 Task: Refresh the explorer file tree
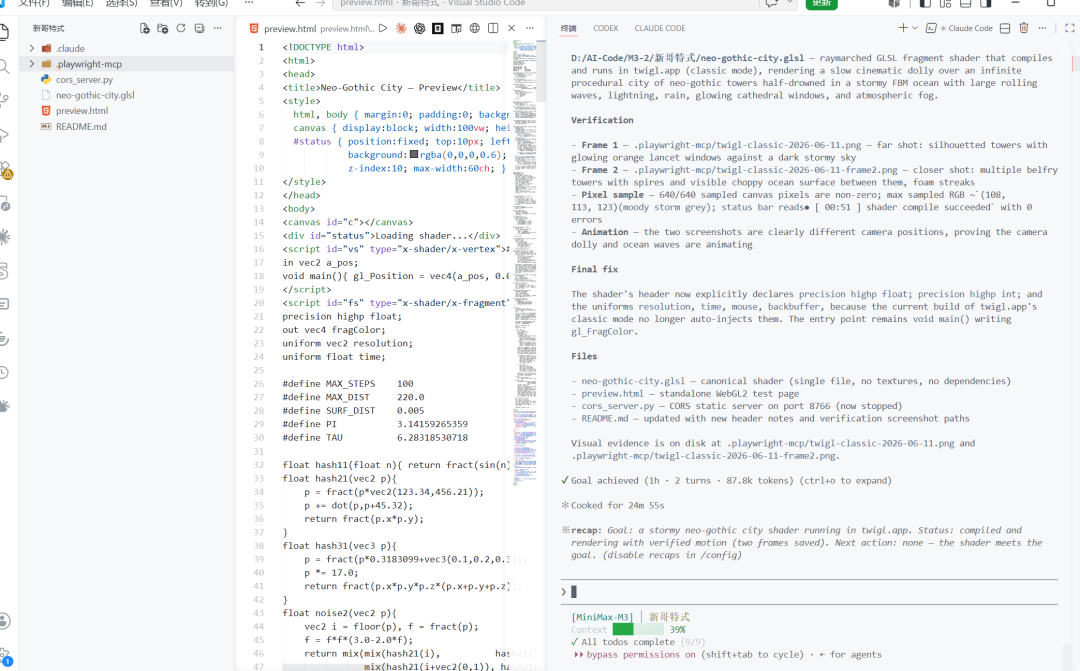pos(180,28)
